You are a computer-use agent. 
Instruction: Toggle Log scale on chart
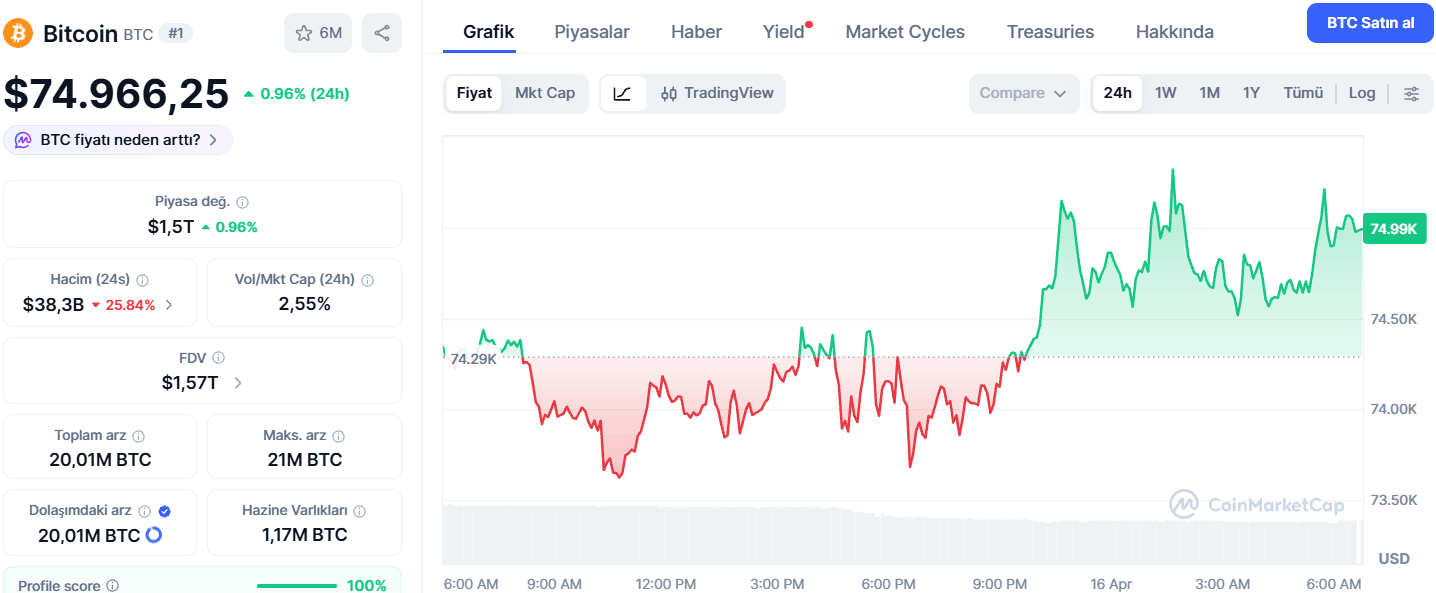pyautogui.click(x=1362, y=93)
